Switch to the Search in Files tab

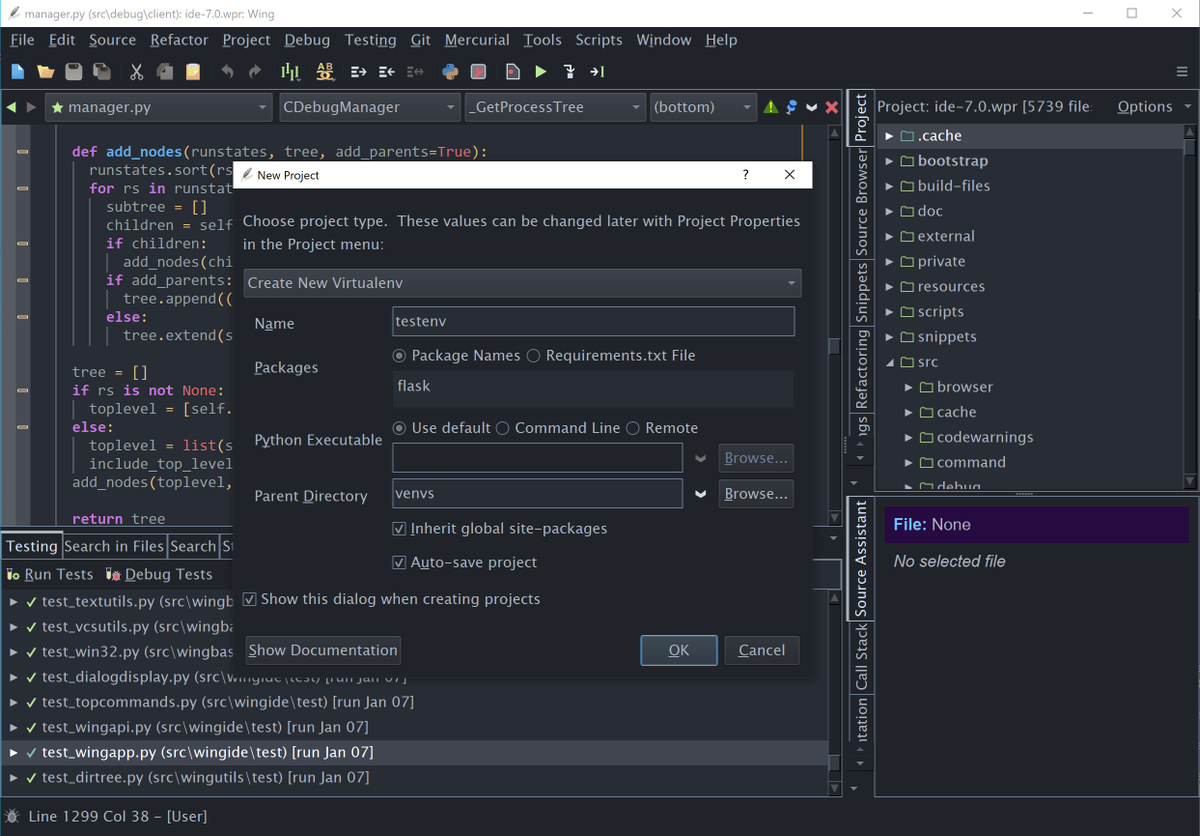(114, 546)
